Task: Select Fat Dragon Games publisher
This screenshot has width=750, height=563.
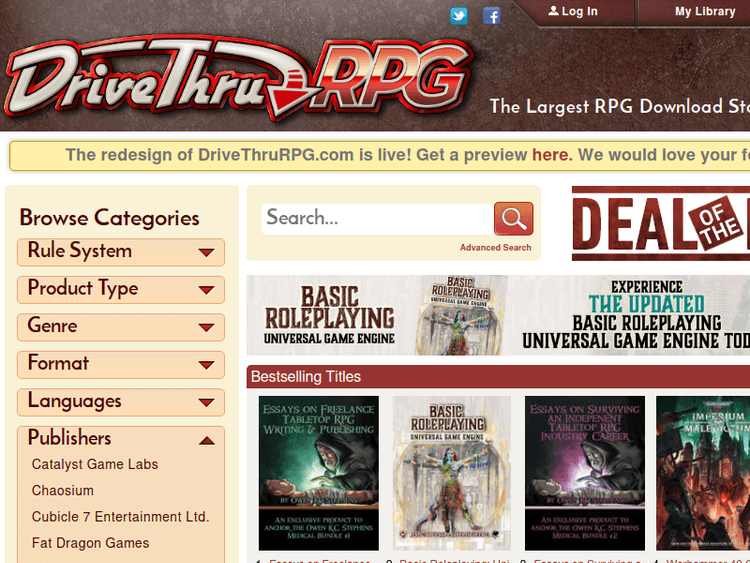Action: [90, 543]
